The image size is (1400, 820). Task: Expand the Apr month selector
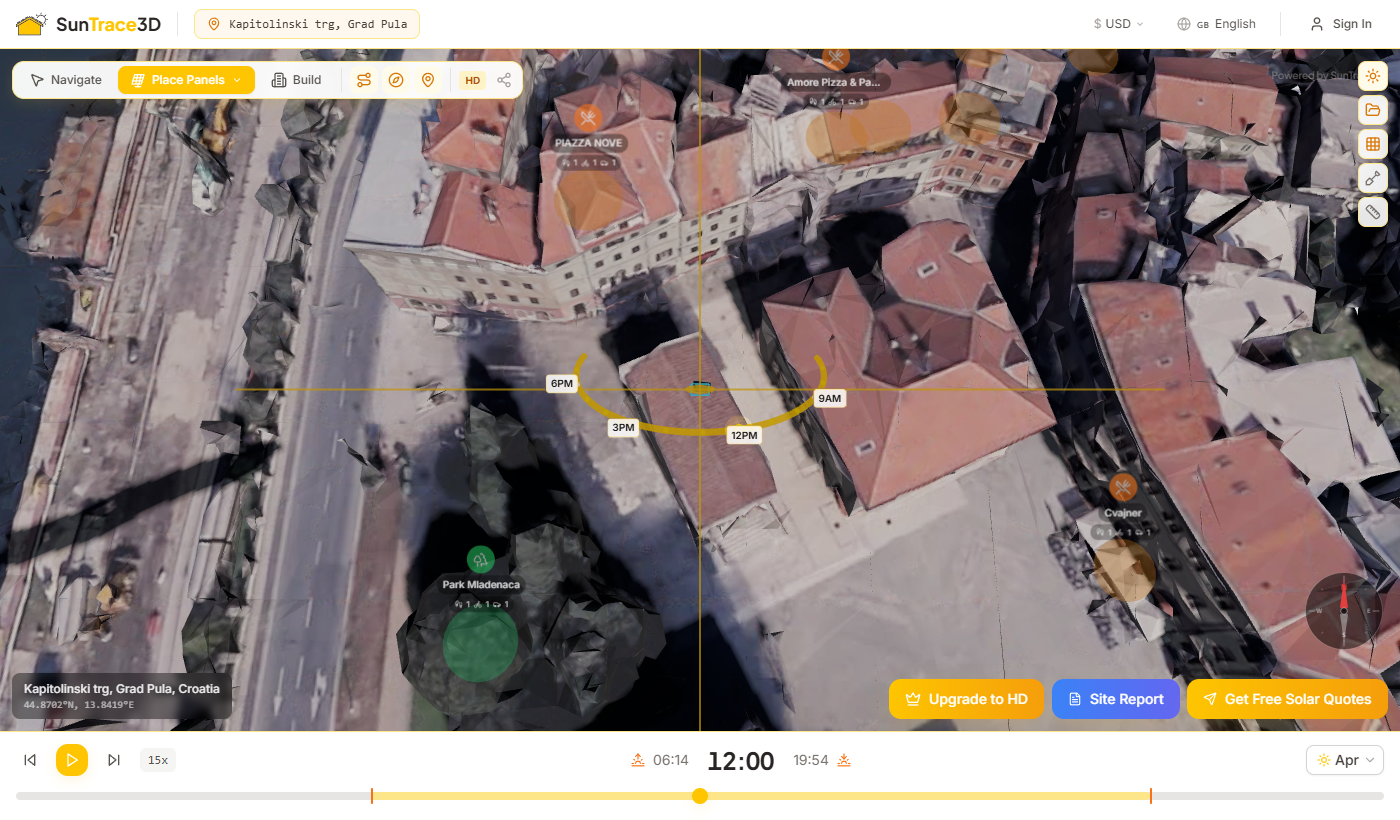(1344, 760)
